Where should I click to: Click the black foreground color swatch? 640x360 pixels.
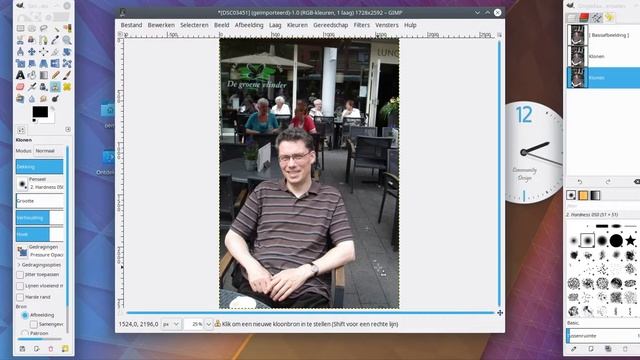[40, 112]
